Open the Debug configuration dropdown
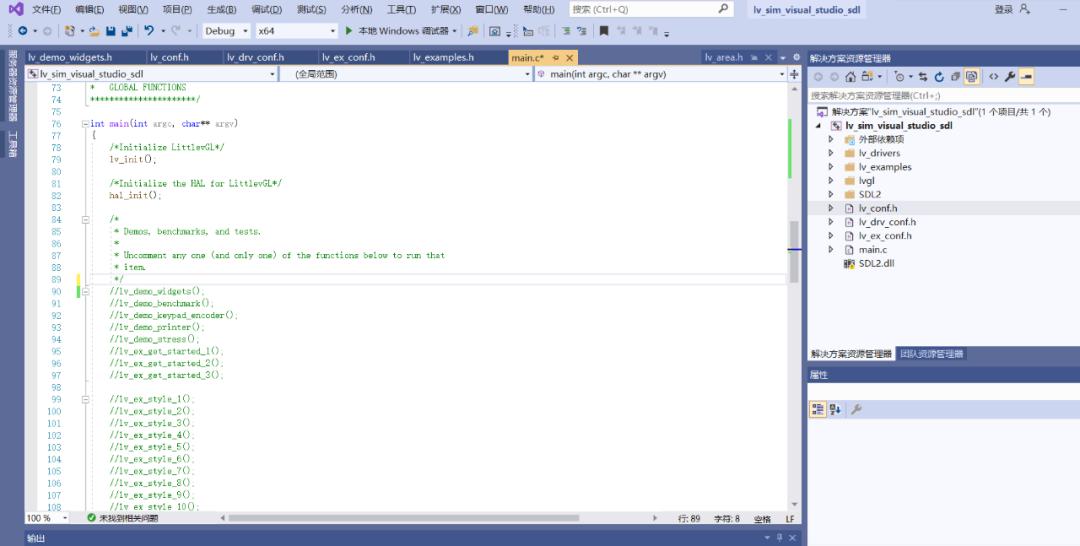 click(x=226, y=31)
